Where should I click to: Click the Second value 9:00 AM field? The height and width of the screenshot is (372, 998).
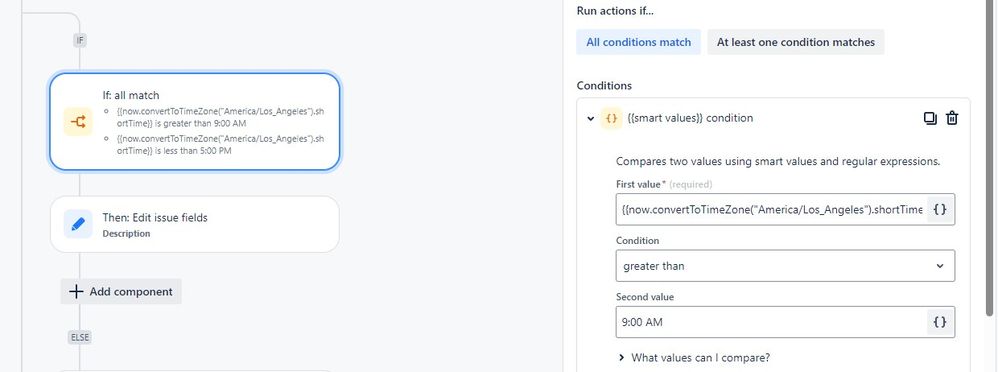771,322
